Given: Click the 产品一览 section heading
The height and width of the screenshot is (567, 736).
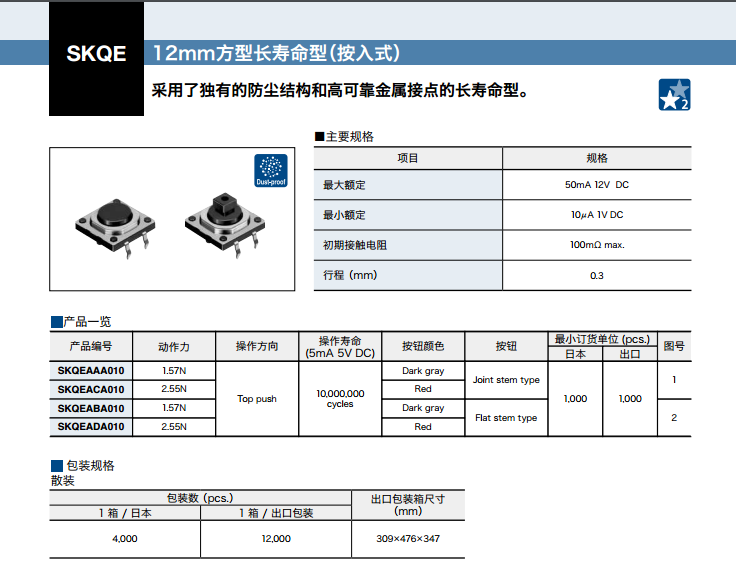Looking at the screenshot, I should click(81, 322).
